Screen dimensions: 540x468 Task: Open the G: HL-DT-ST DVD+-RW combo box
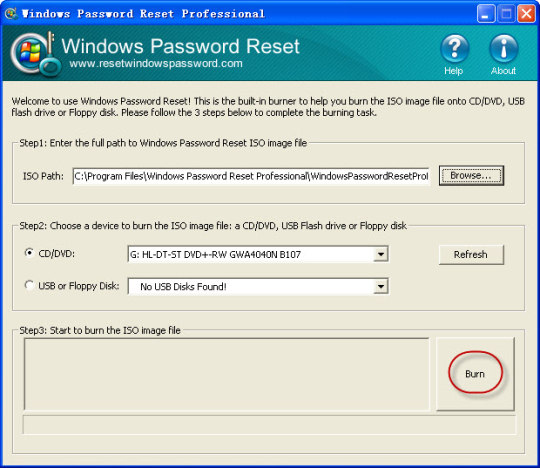(258, 254)
